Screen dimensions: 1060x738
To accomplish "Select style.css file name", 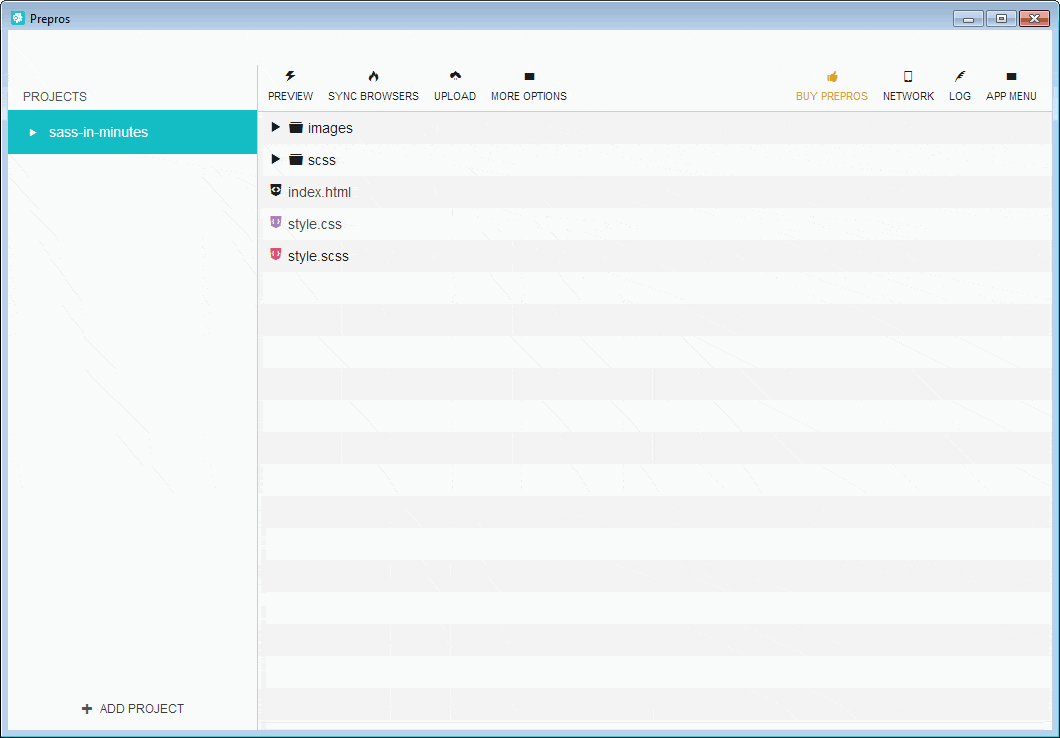I will (x=315, y=224).
